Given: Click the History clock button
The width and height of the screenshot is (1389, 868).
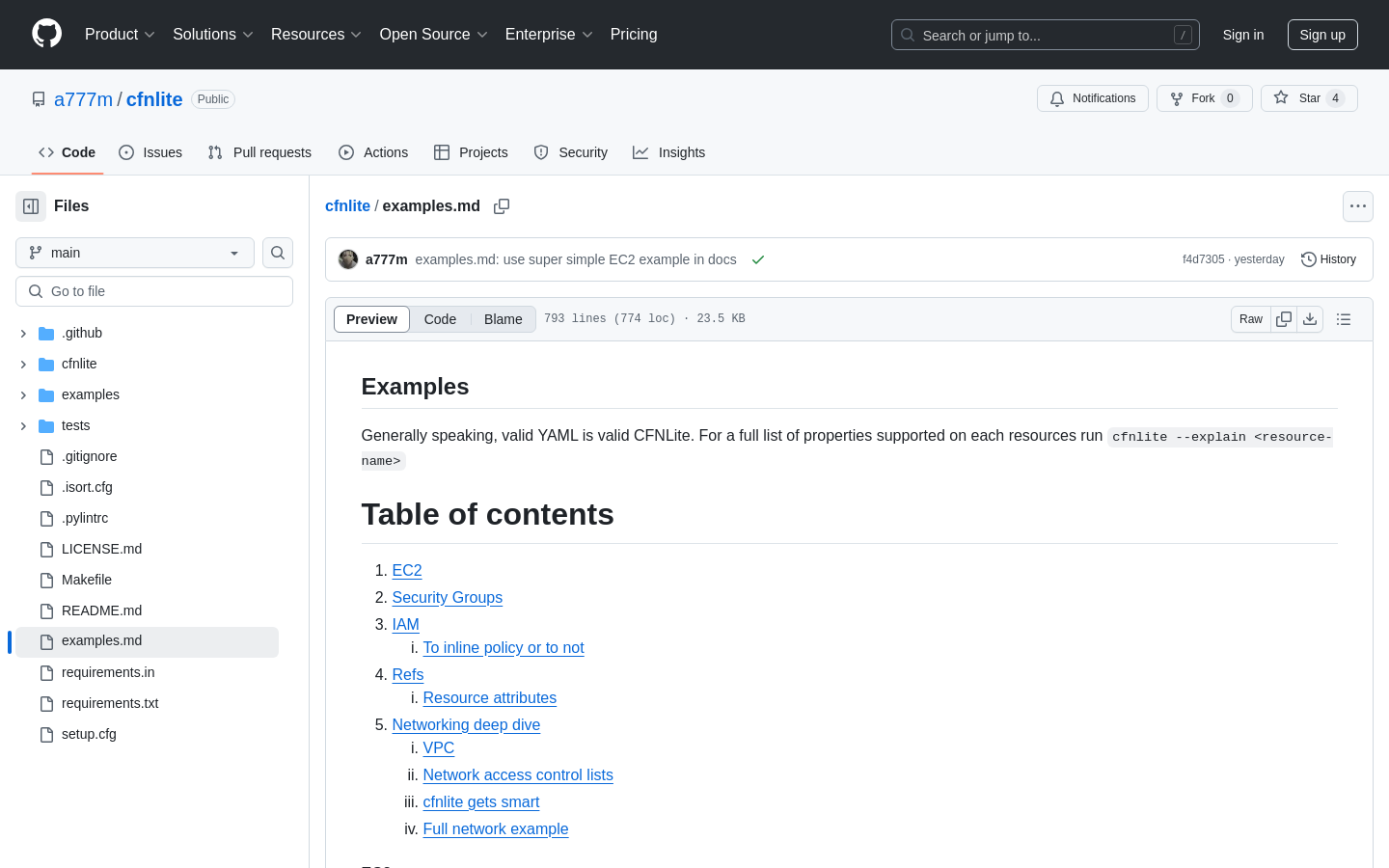Looking at the screenshot, I should 1328,259.
